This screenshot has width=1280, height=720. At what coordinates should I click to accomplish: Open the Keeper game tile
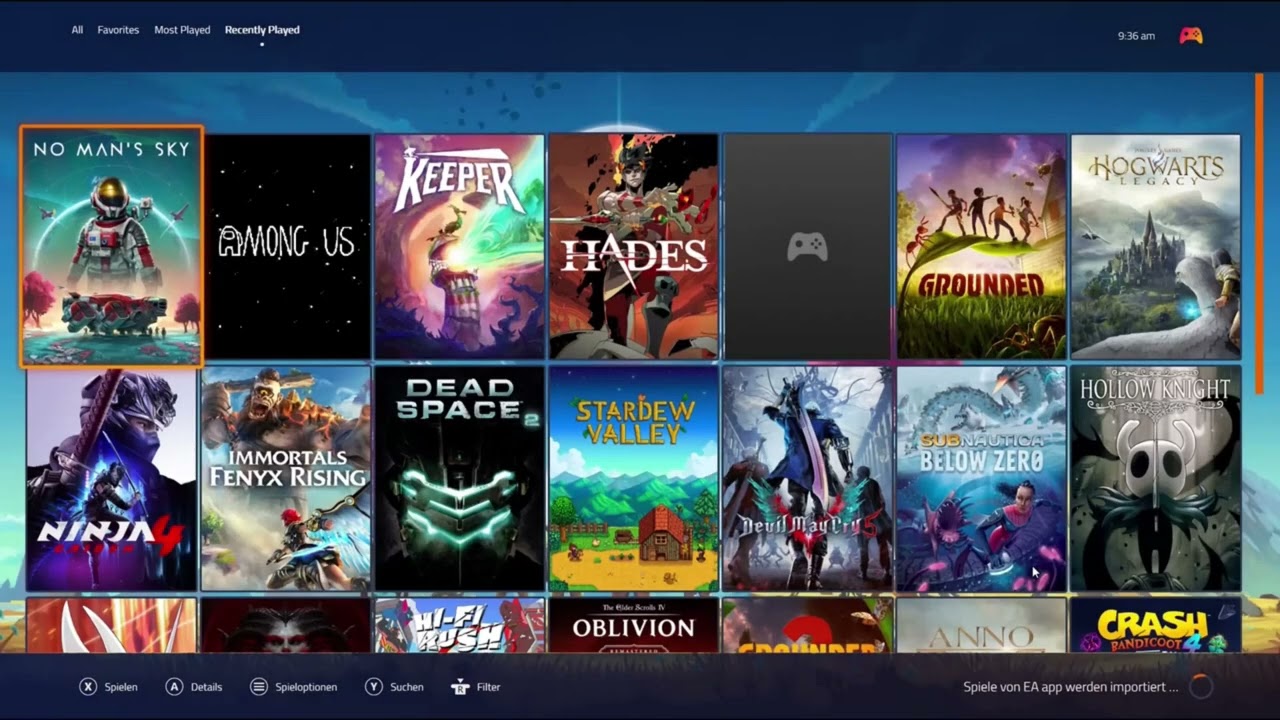pos(460,246)
